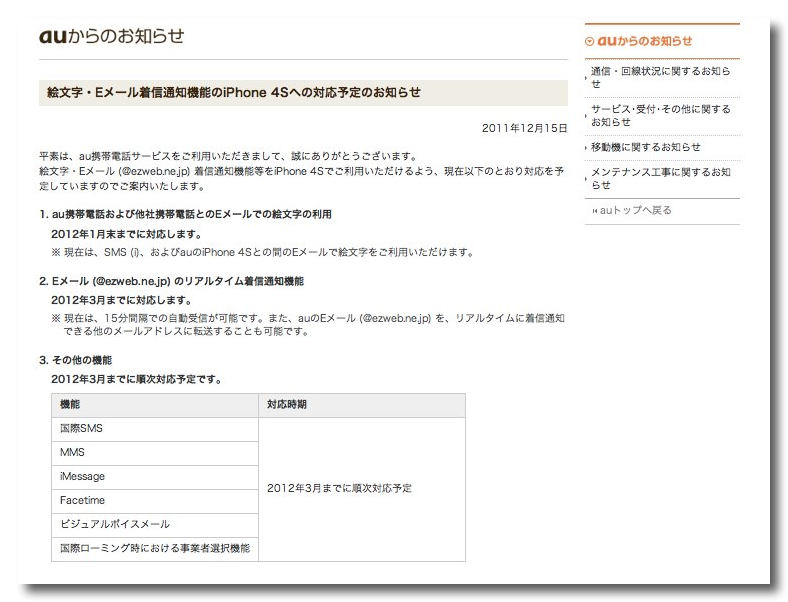Viewport: 788px width, 602px height.
Task: Click the auからのお知らせ page logo heading
Action: coord(112,36)
